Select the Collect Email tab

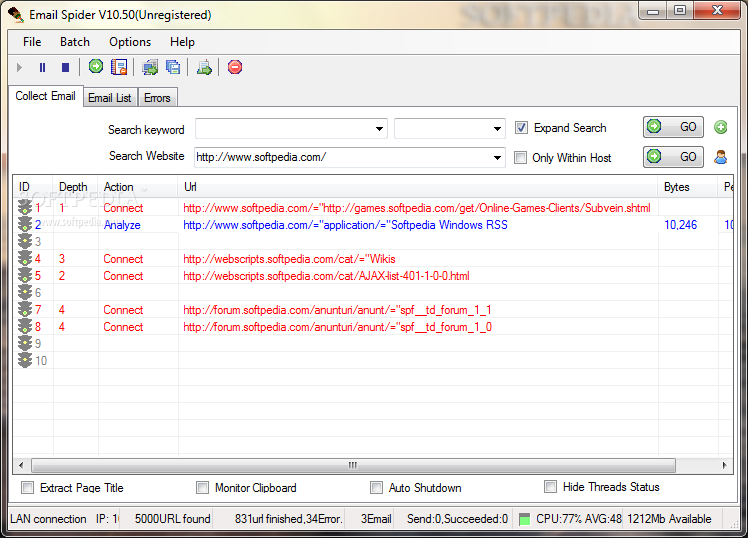click(x=45, y=96)
